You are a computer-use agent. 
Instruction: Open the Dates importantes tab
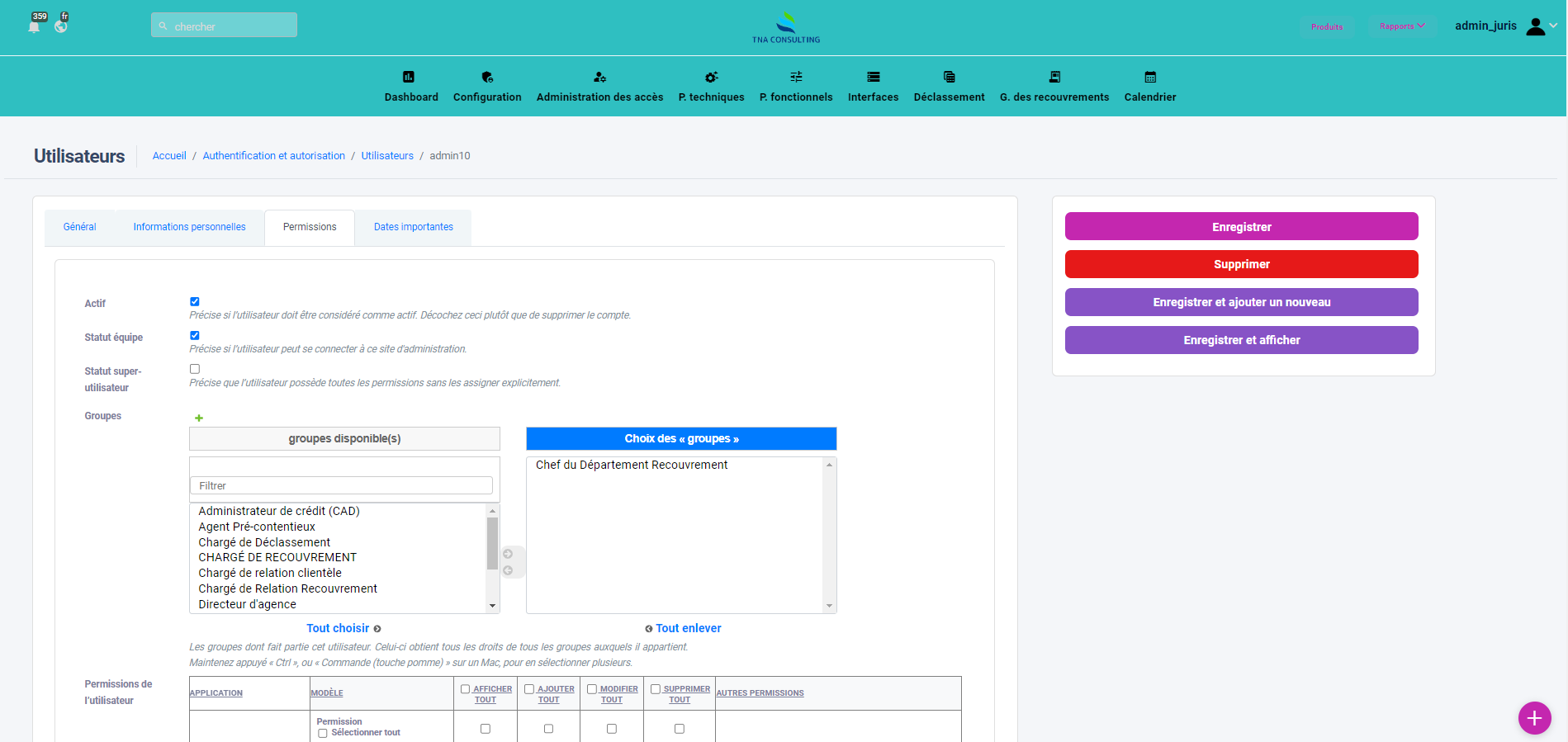click(413, 227)
